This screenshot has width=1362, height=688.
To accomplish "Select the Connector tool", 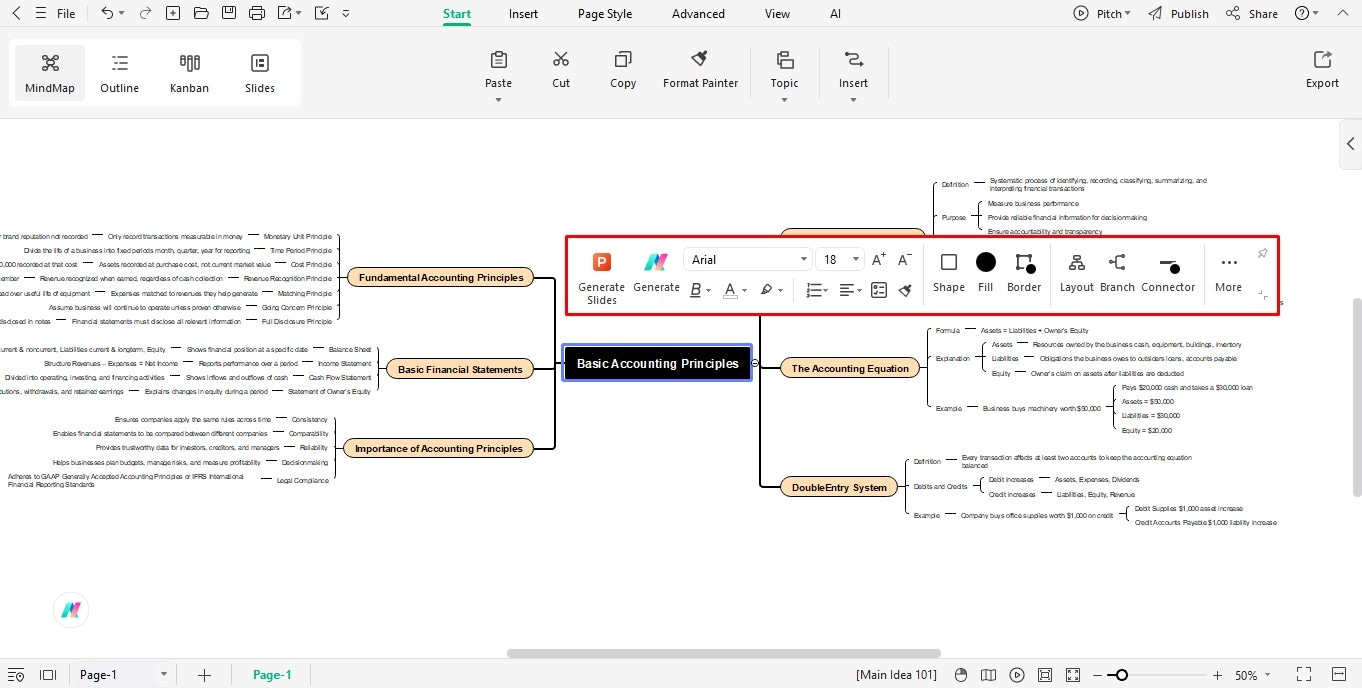I will (x=1168, y=271).
